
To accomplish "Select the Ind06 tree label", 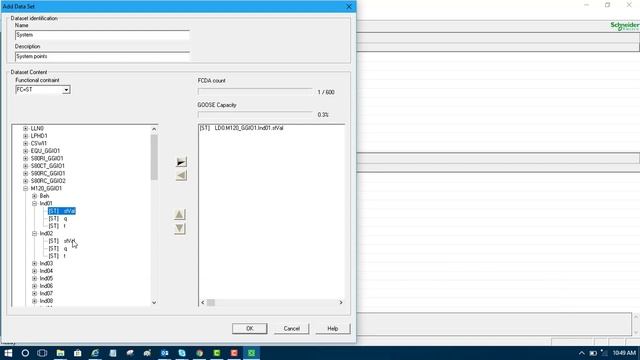I will [46, 286].
